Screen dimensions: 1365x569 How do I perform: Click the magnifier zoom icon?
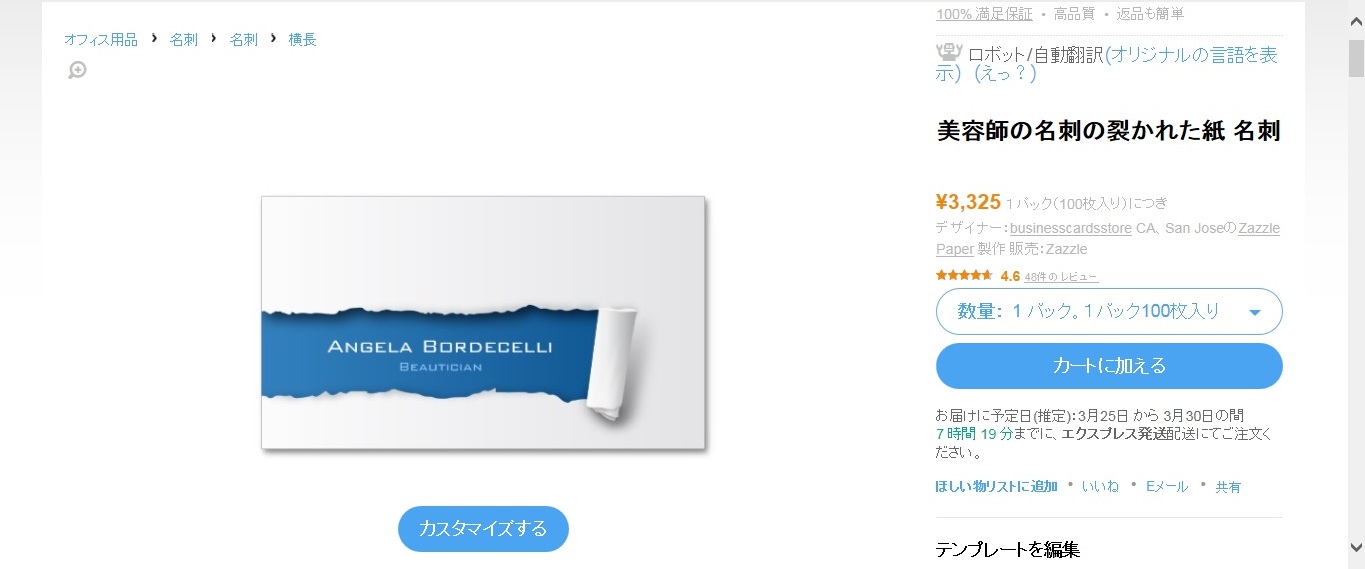[x=77, y=70]
